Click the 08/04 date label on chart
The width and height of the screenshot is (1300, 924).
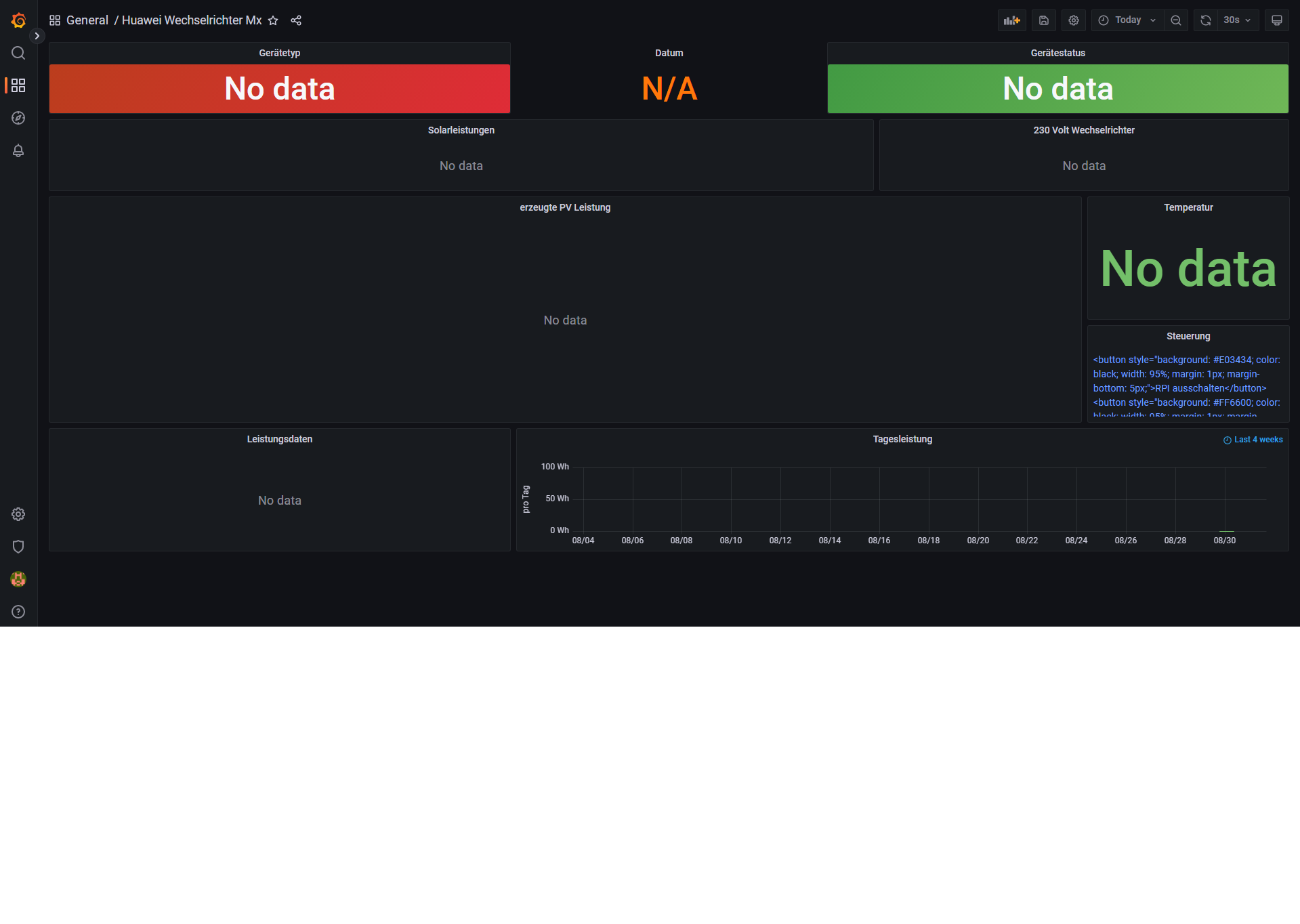pyautogui.click(x=583, y=541)
